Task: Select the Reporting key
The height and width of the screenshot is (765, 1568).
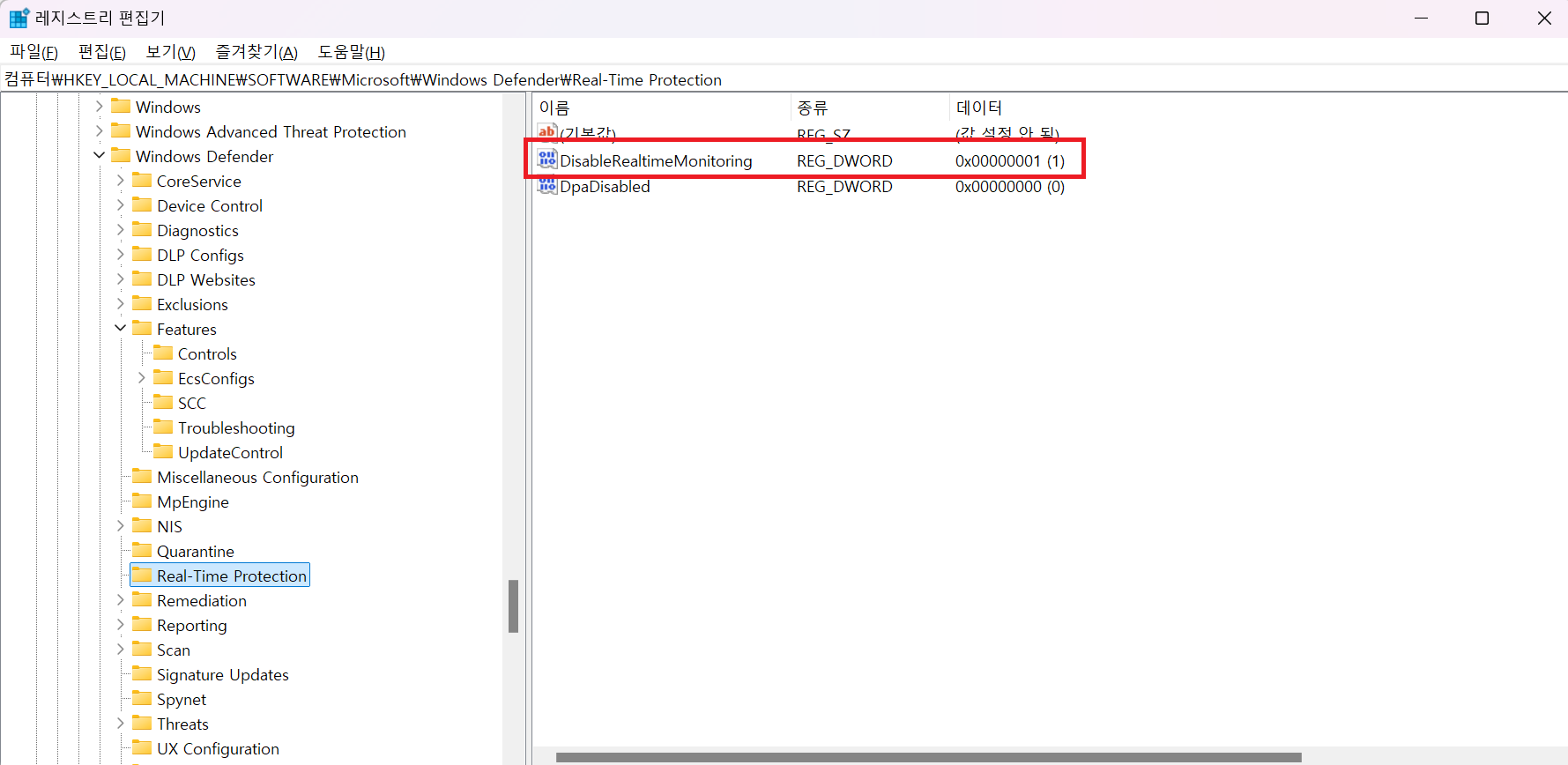Action: (192, 625)
